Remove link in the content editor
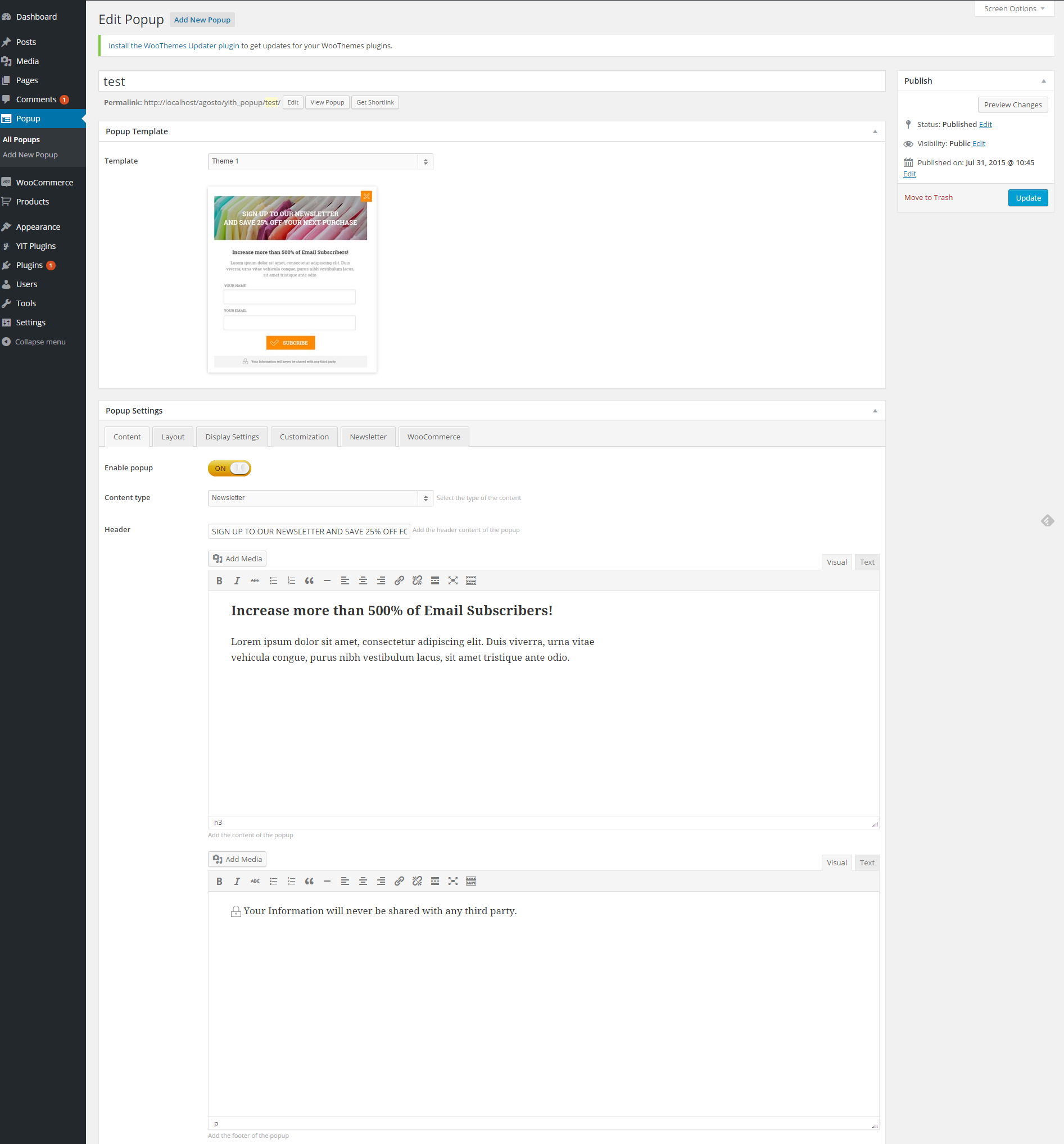This screenshot has width=1064, height=1144. click(417, 580)
